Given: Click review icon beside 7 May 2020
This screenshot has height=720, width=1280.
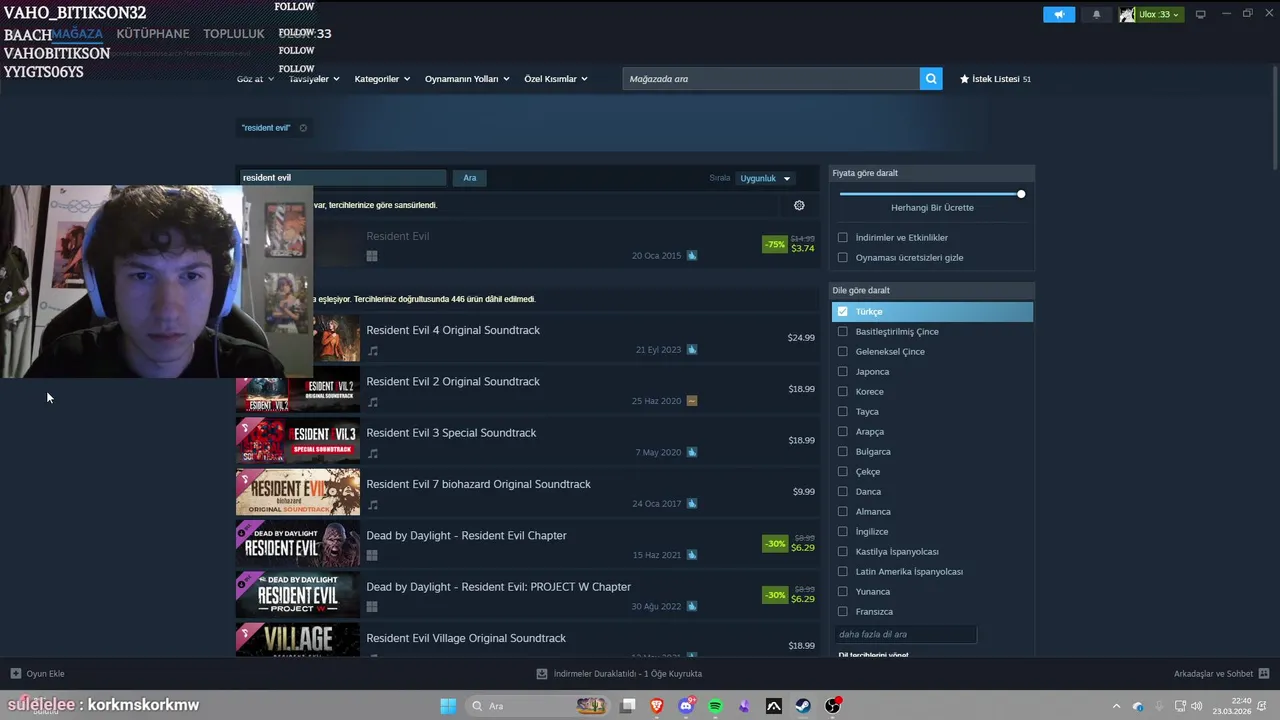Looking at the screenshot, I should 692,452.
